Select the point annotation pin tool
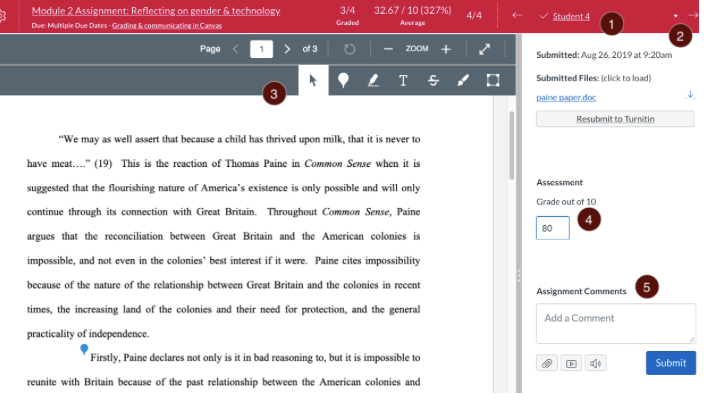This screenshot has width=704, height=404. click(343, 80)
